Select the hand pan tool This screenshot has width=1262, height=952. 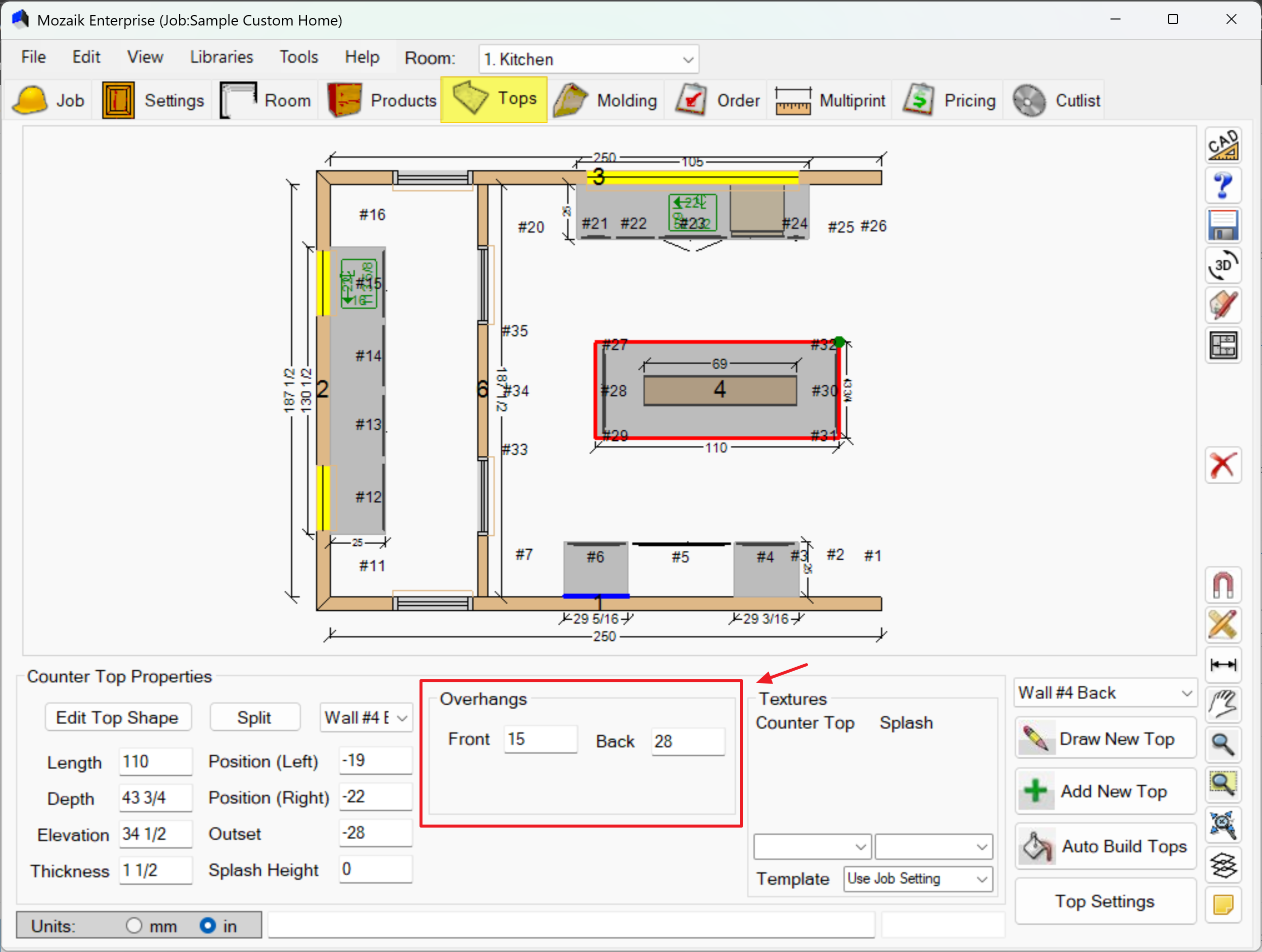tap(1222, 705)
